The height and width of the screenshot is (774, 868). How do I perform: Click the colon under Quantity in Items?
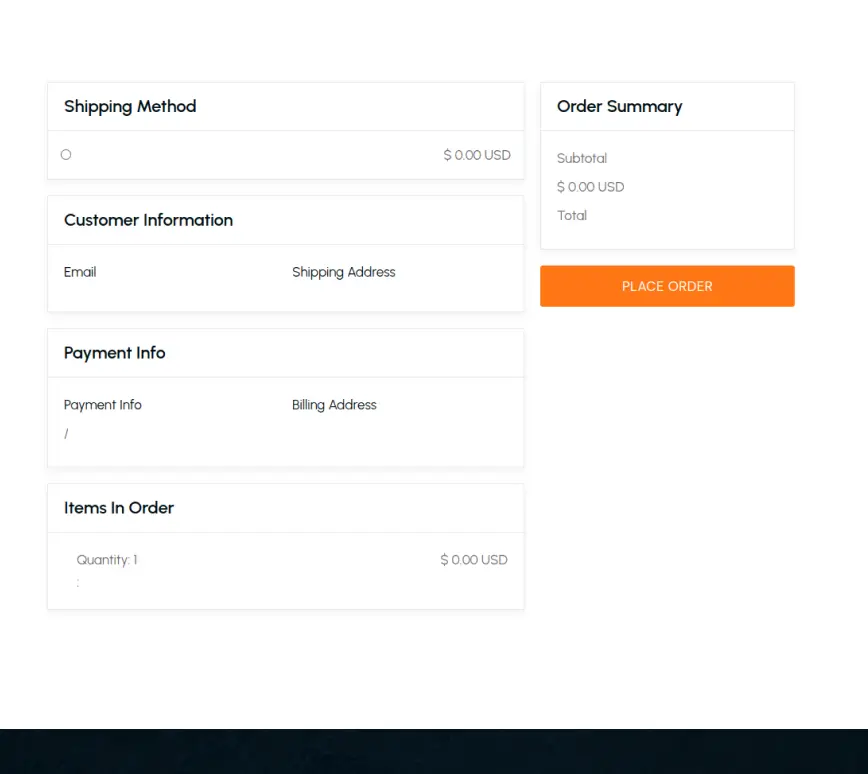pyautogui.click(x=78, y=581)
